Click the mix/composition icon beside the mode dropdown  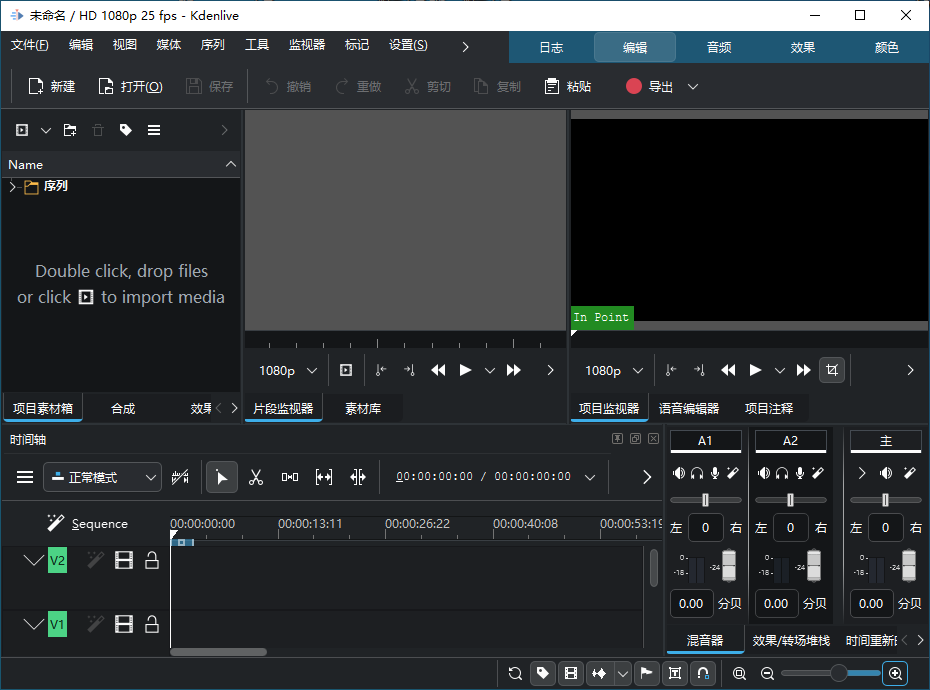(180, 477)
